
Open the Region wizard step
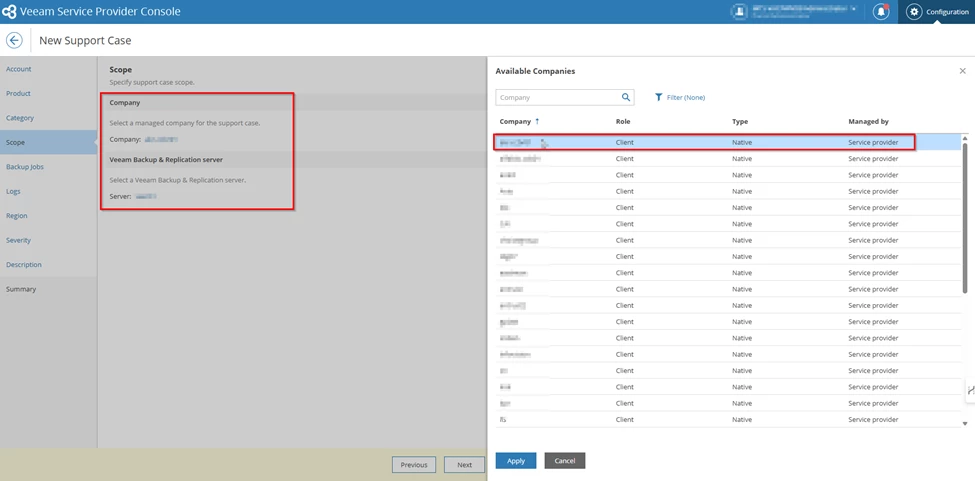click(17, 216)
